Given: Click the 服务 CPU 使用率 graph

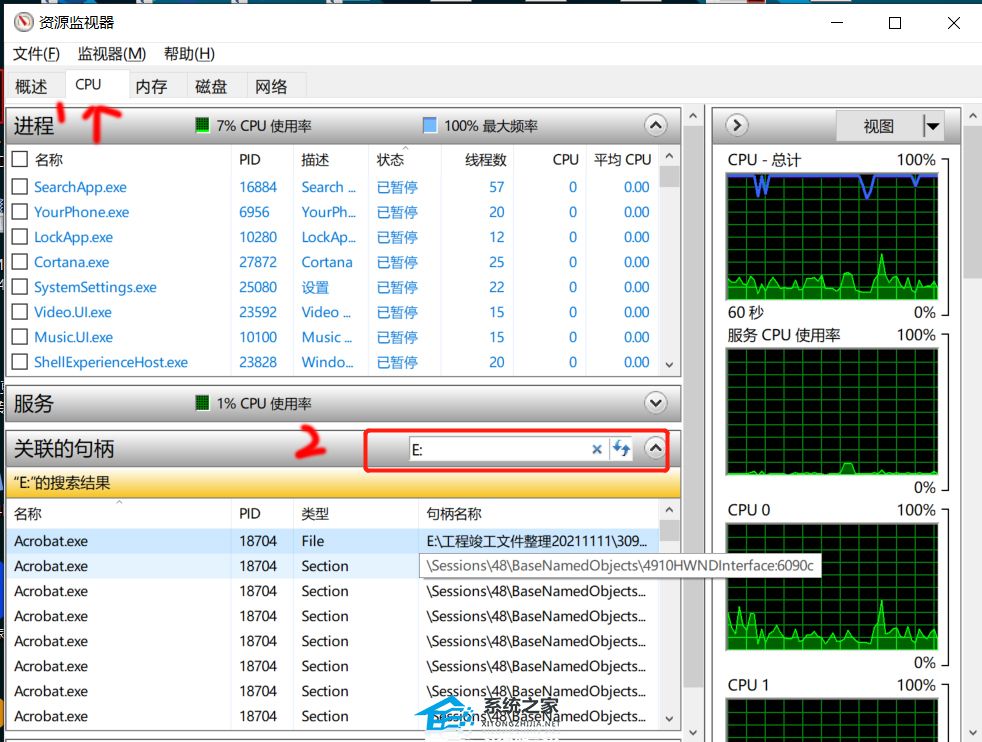Looking at the screenshot, I should (832, 412).
